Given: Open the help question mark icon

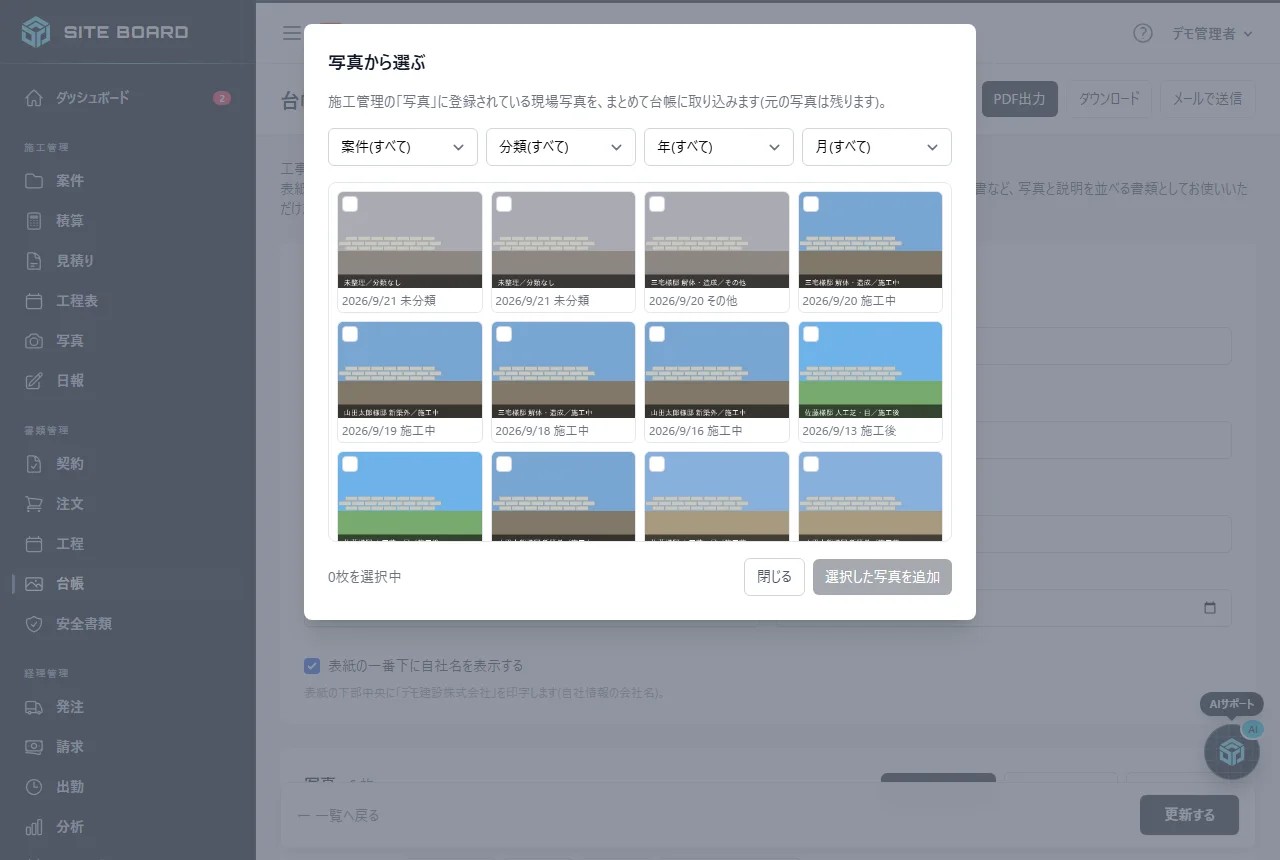Looking at the screenshot, I should (1143, 33).
